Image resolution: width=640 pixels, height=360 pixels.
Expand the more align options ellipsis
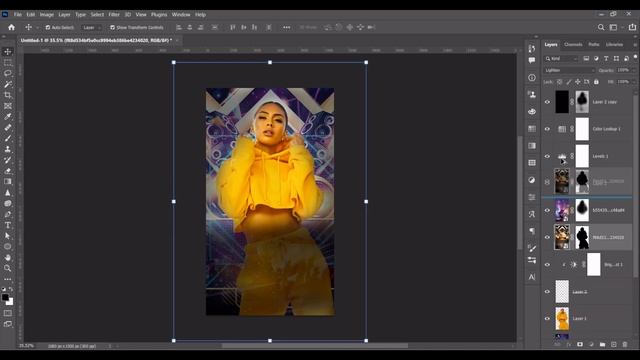pyautogui.click(x=287, y=27)
